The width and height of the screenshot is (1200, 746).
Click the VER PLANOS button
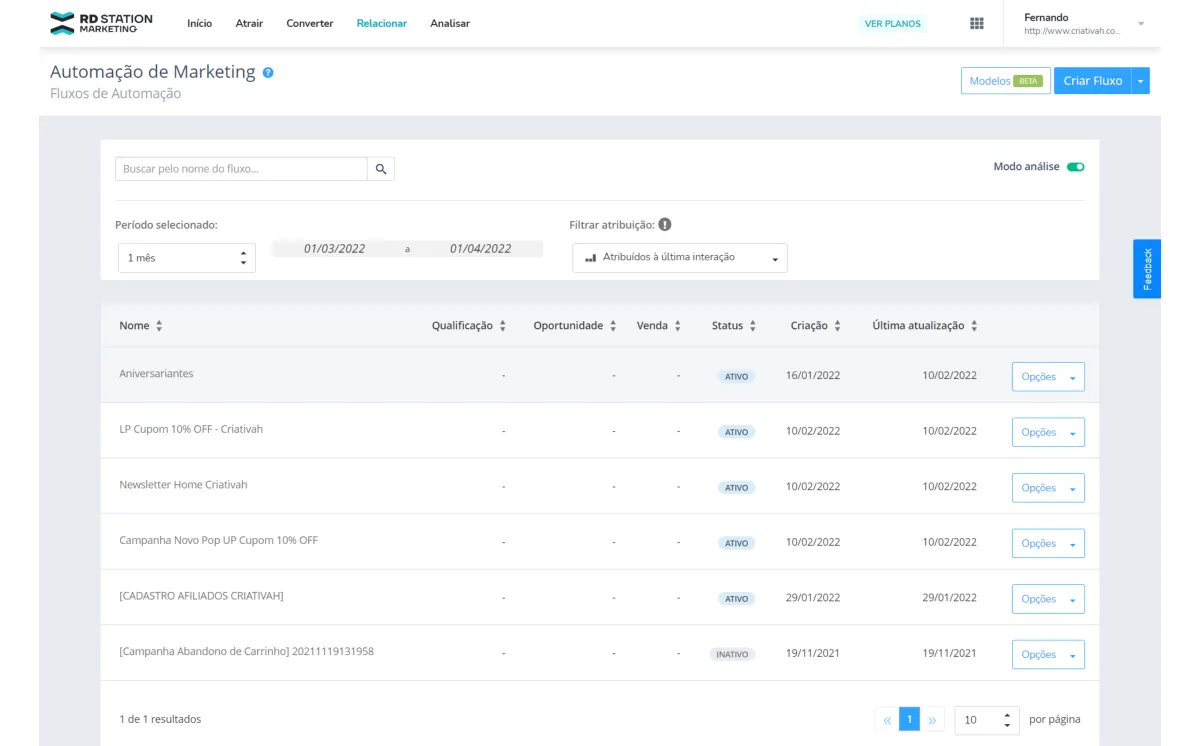coord(893,23)
